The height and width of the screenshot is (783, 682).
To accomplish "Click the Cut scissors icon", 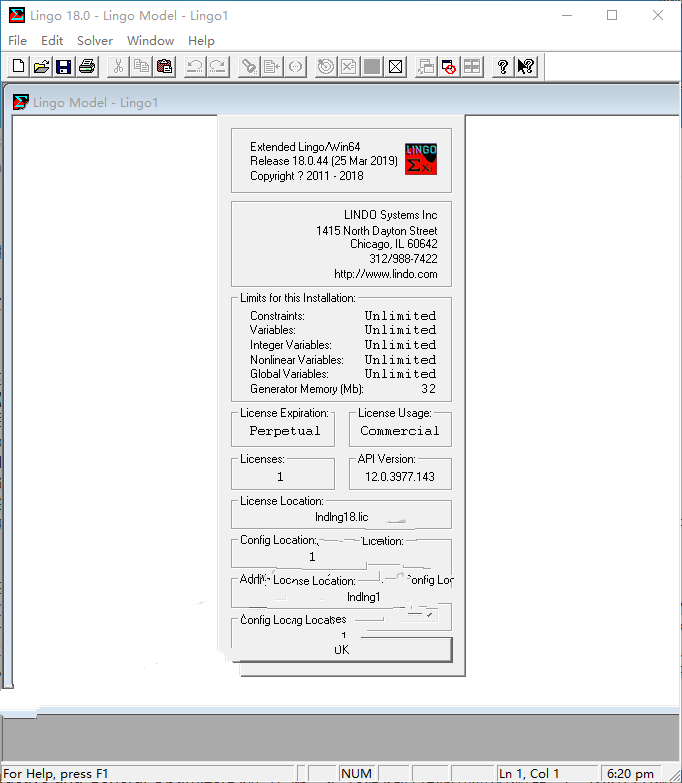I will tap(118, 66).
